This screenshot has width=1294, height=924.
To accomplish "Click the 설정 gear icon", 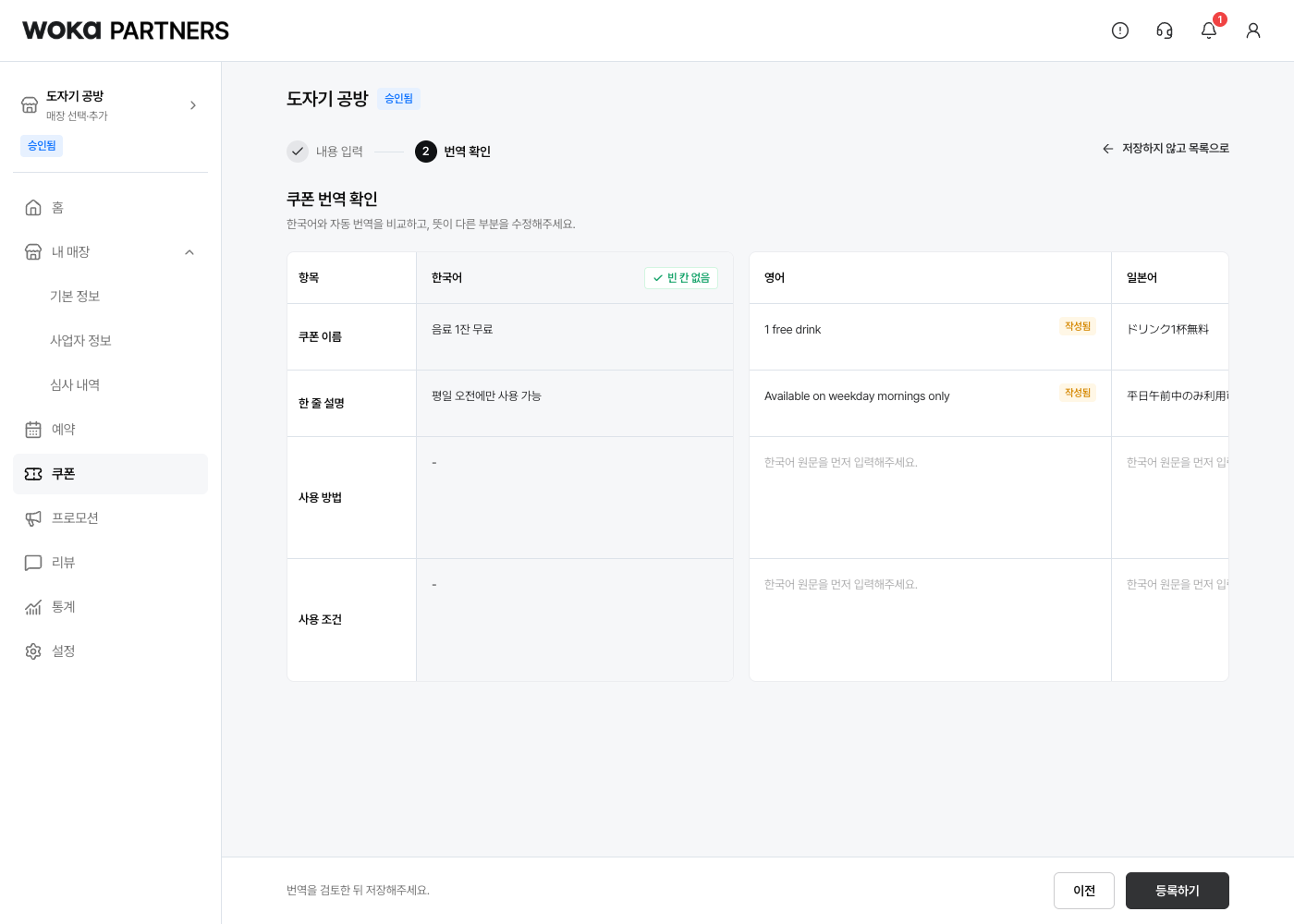I will point(33,651).
